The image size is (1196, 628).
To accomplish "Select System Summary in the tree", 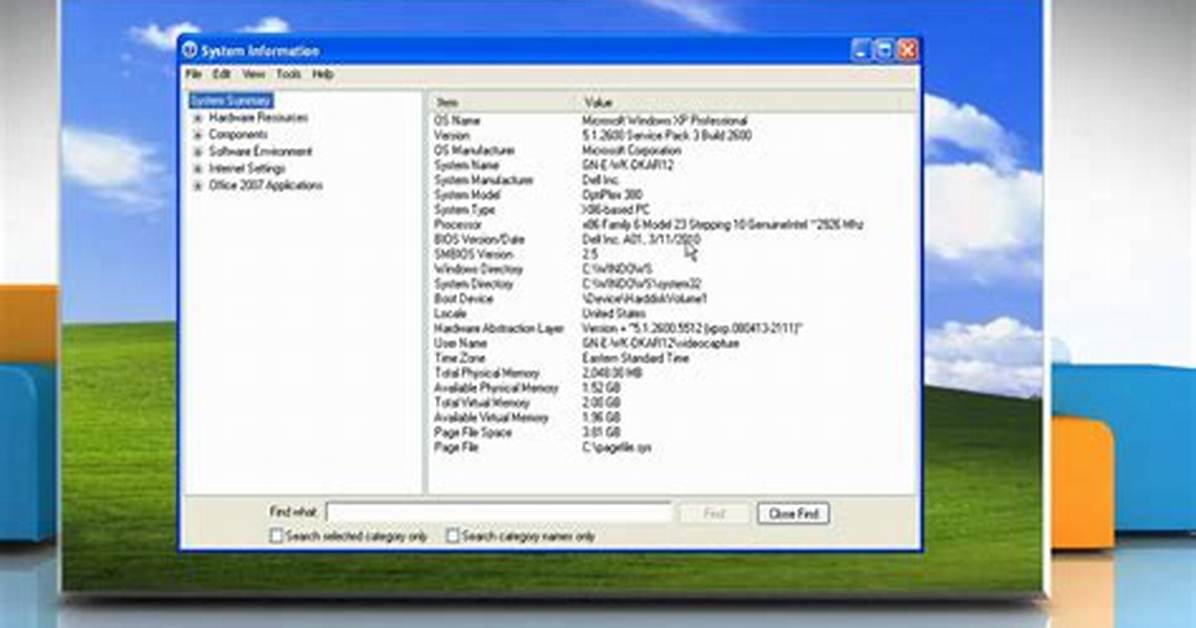I will [230, 101].
